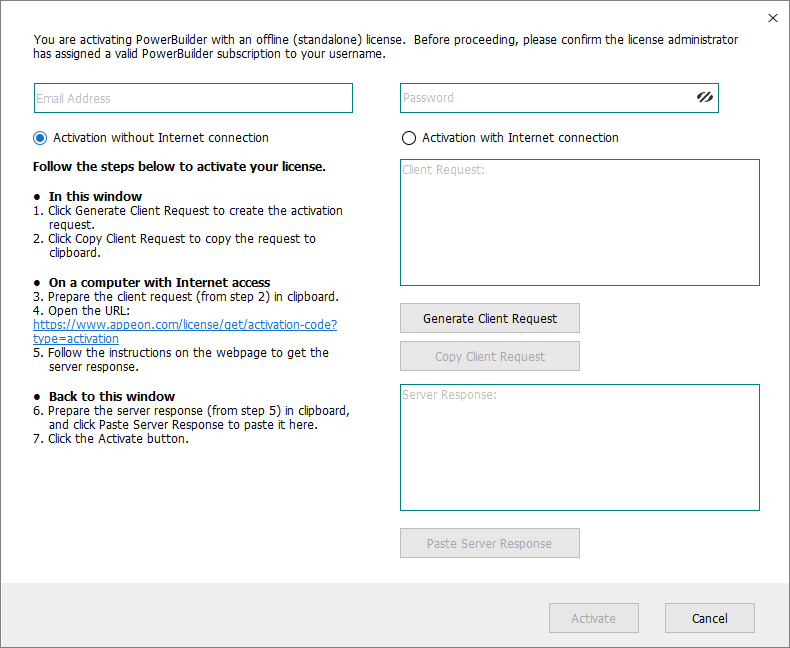Click 'On a computer with Internet access' heading
Viewport: 790px width, 648px height.
(159, 282)
